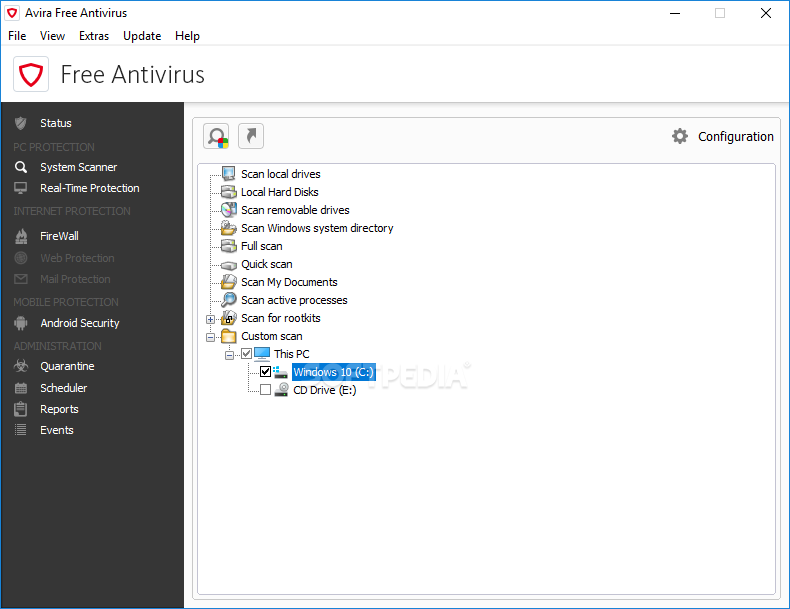Click the Avira shield logo in header

tap(31, 74)
